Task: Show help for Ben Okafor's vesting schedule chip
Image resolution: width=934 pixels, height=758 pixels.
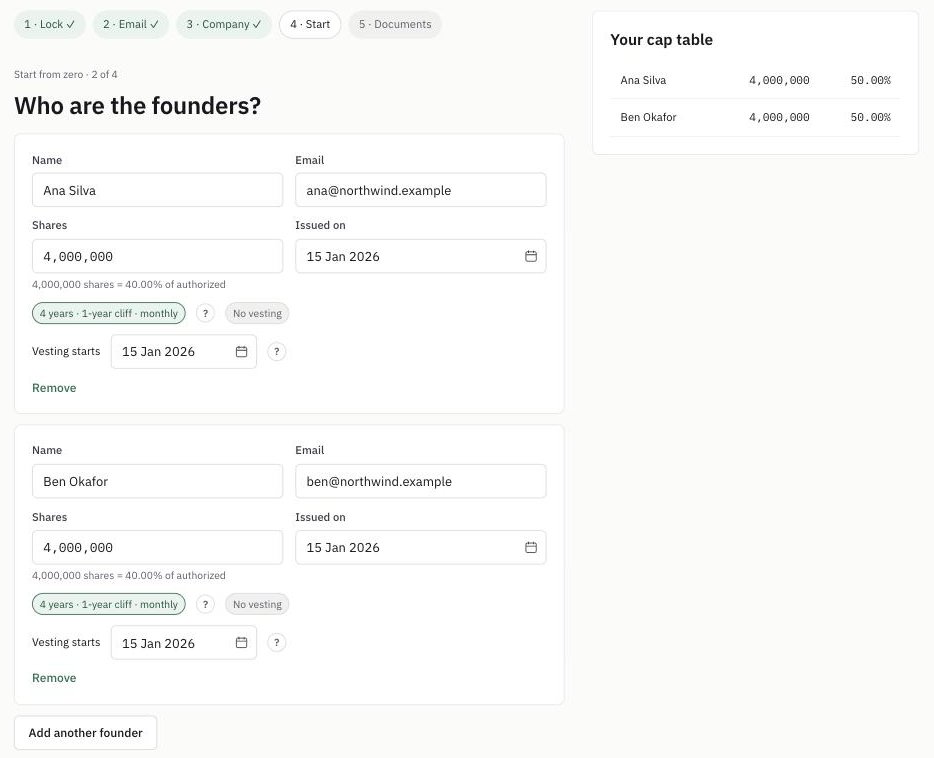Action: tap(205, 604)
